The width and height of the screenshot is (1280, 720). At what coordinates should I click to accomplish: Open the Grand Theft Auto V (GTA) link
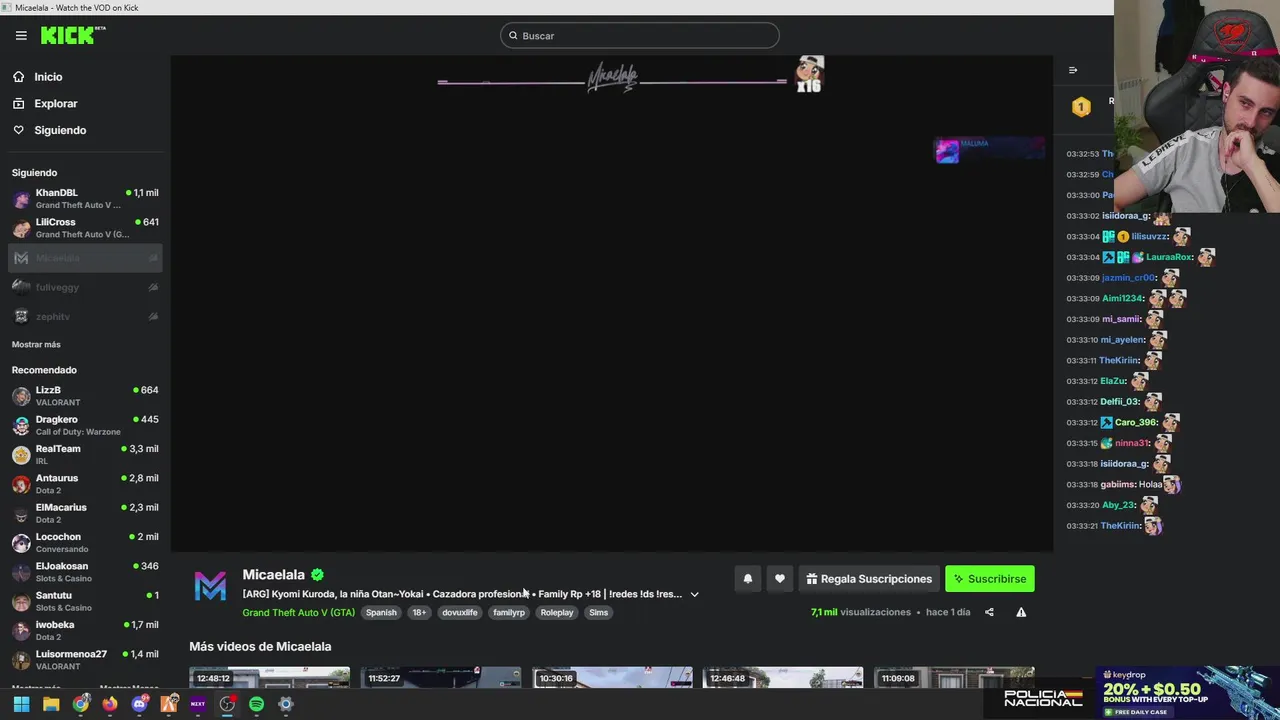298,612
